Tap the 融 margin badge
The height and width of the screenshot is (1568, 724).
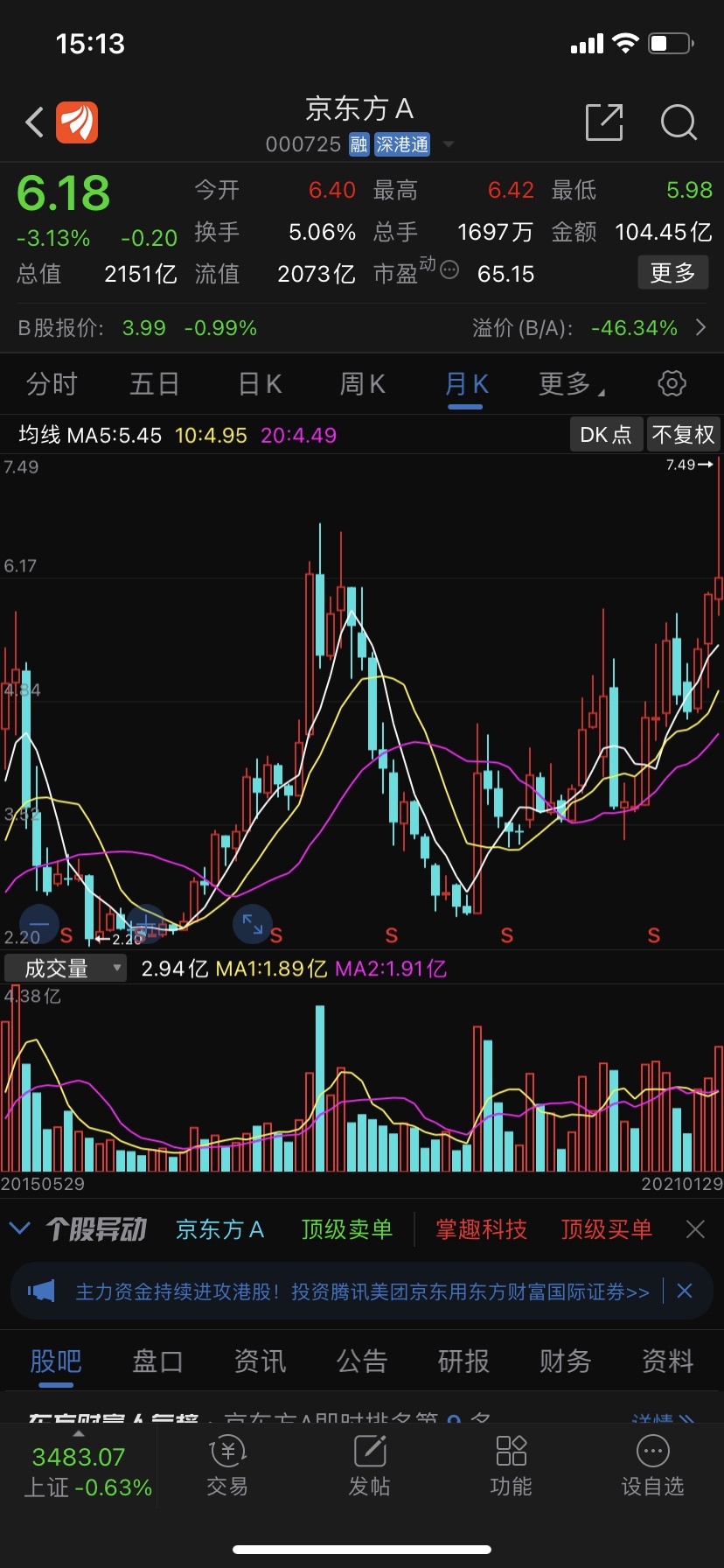click(x=359, y=144)
